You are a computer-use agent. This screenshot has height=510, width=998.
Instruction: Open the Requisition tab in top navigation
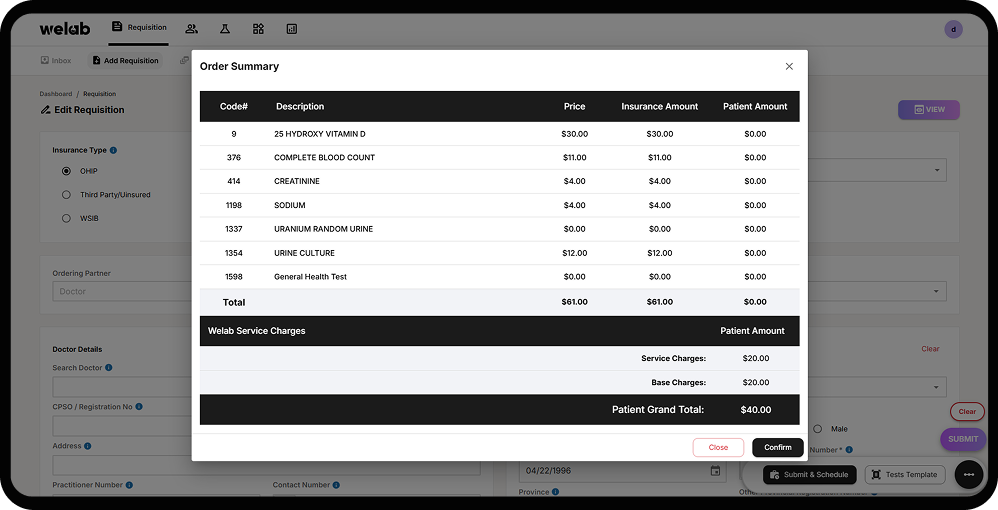point(139,27)
